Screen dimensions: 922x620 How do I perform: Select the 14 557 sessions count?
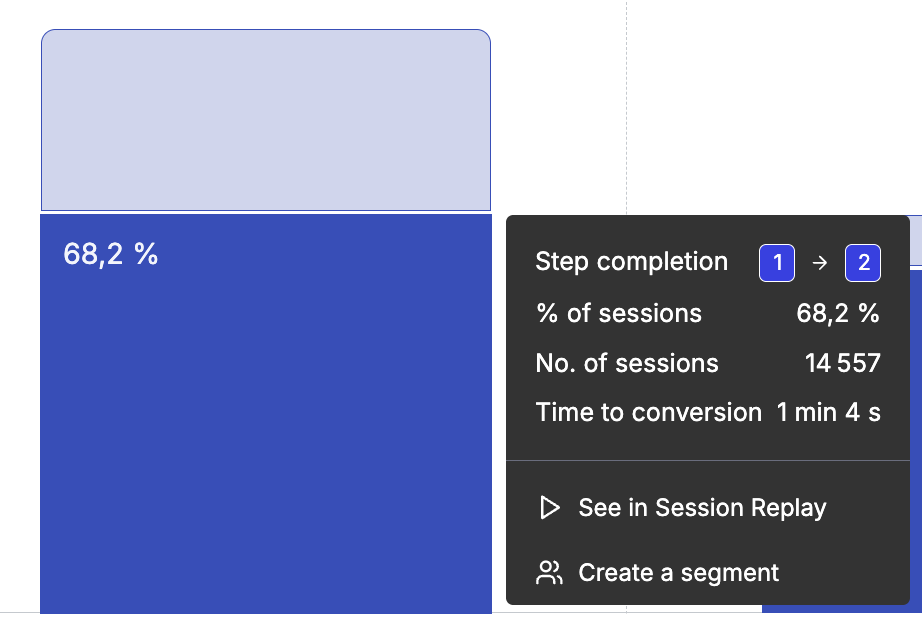[x=843, y=364]
